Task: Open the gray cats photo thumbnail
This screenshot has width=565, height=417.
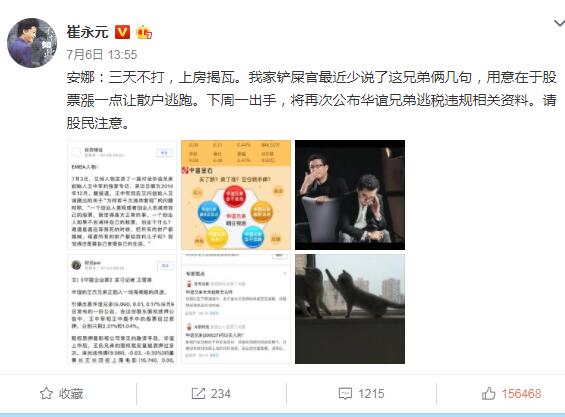Action: click(350, 309)
